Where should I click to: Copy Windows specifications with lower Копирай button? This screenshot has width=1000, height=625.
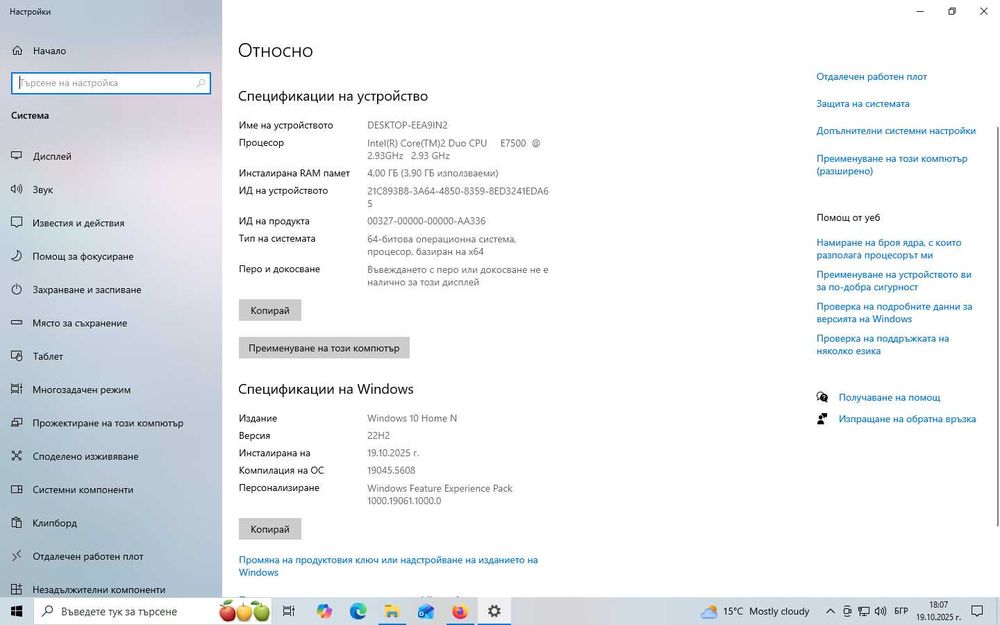coord(270,529)
